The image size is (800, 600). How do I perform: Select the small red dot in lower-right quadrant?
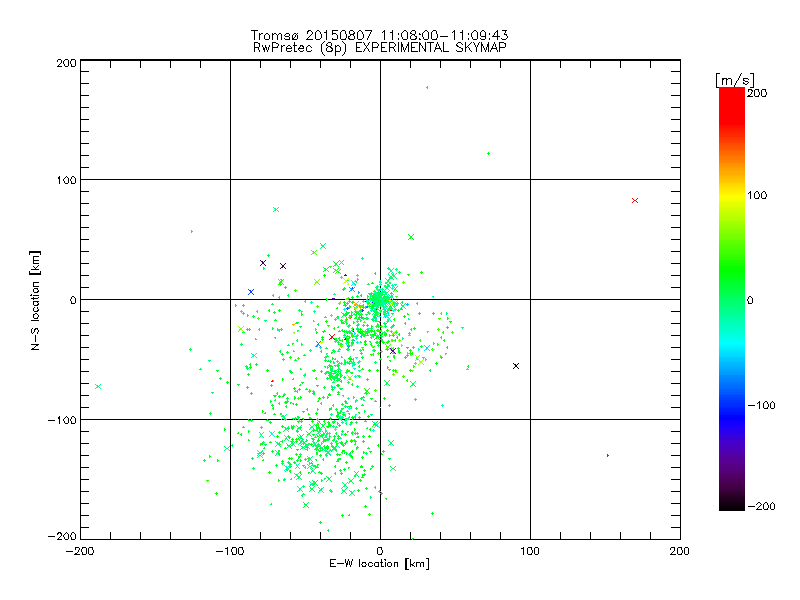point(608,455)
